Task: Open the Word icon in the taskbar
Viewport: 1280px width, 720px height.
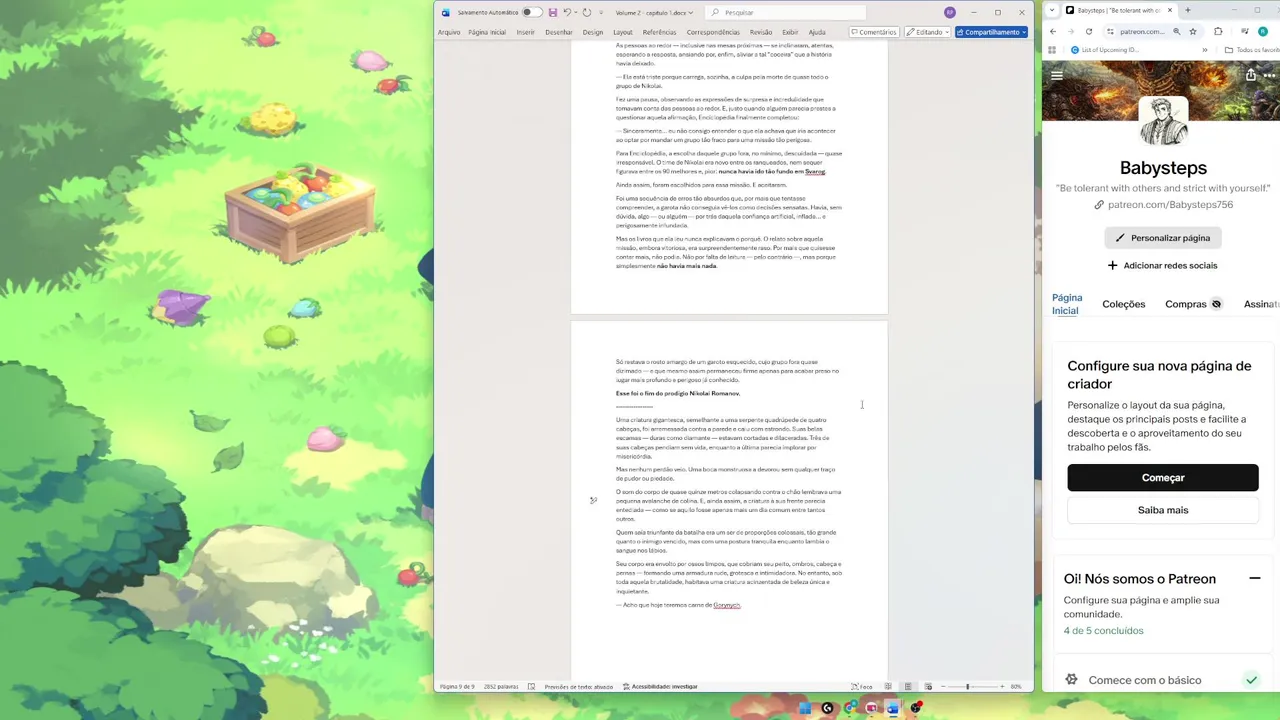Action: (x=892, y=708)
